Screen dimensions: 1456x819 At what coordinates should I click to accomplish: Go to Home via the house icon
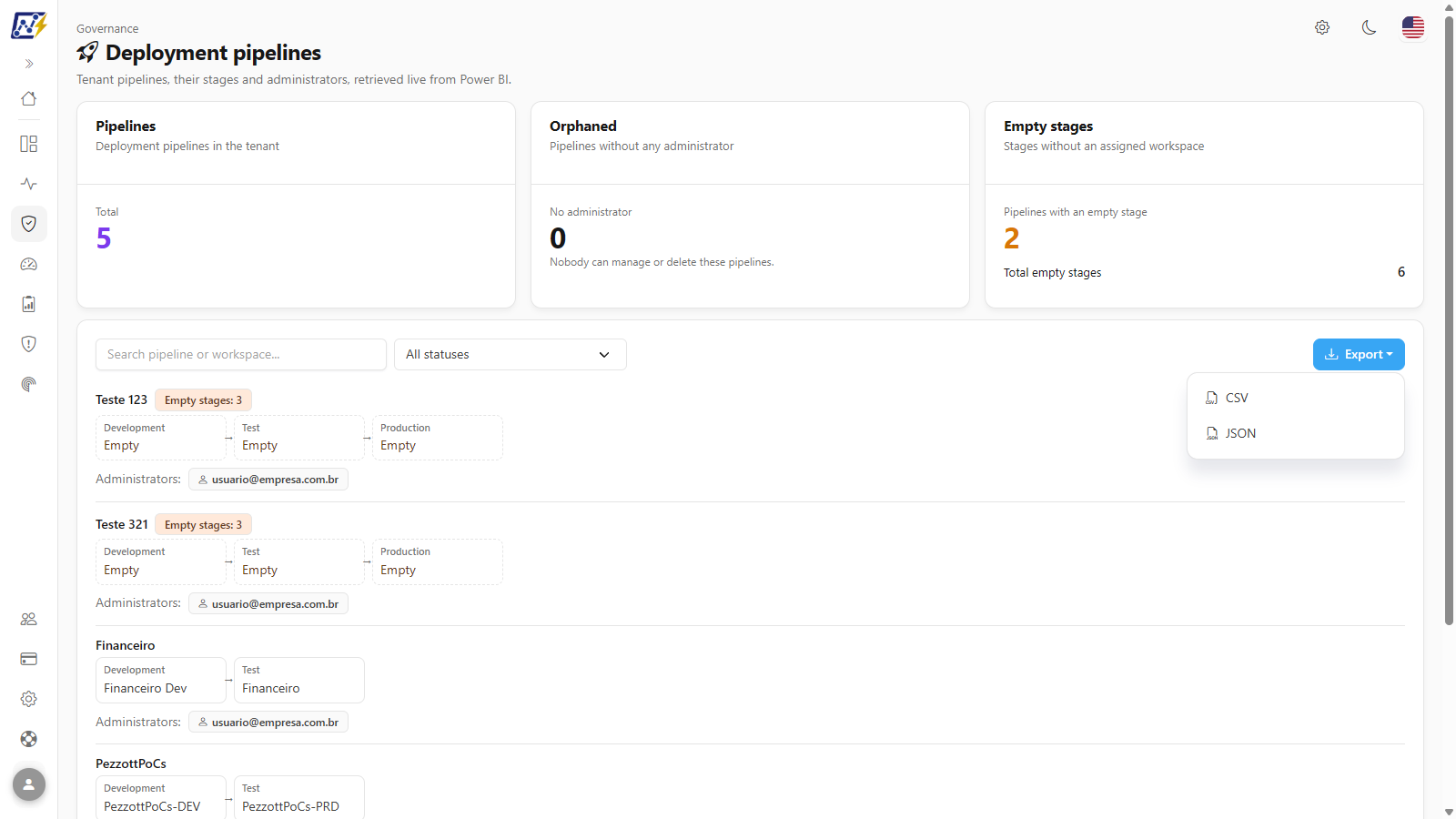(29, 98)
